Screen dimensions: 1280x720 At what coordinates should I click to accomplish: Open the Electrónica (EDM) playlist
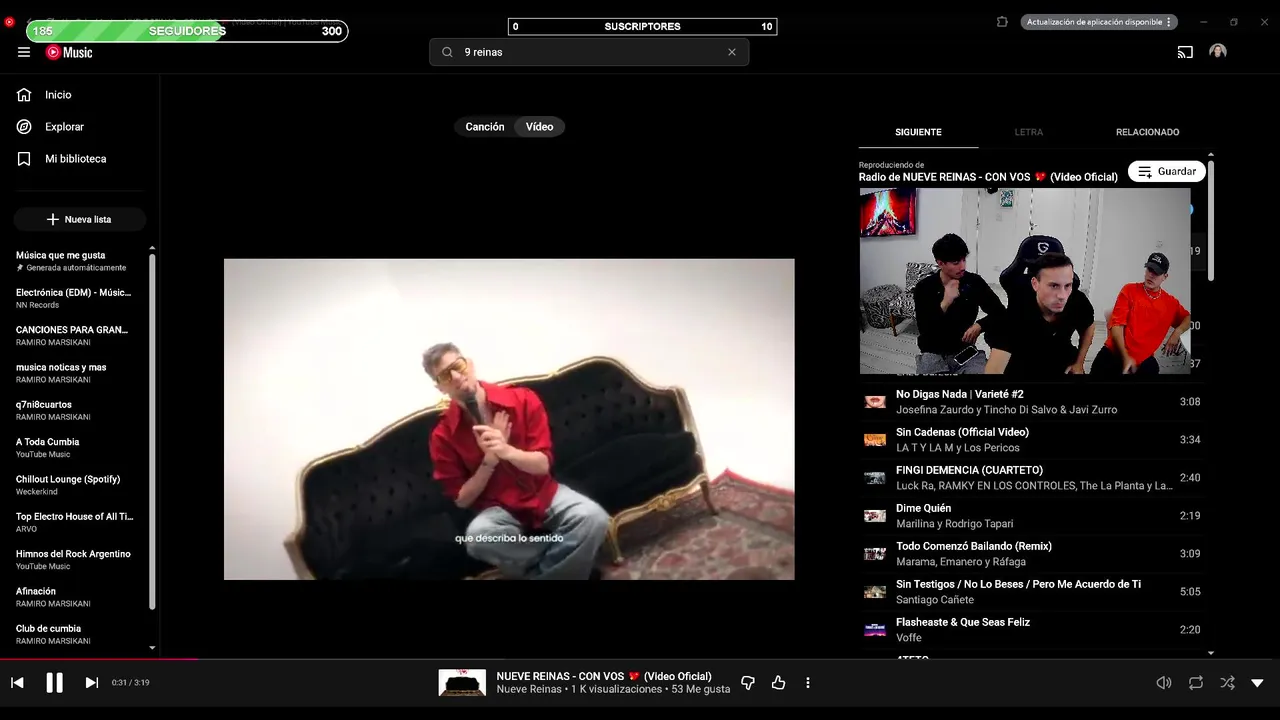74,298
